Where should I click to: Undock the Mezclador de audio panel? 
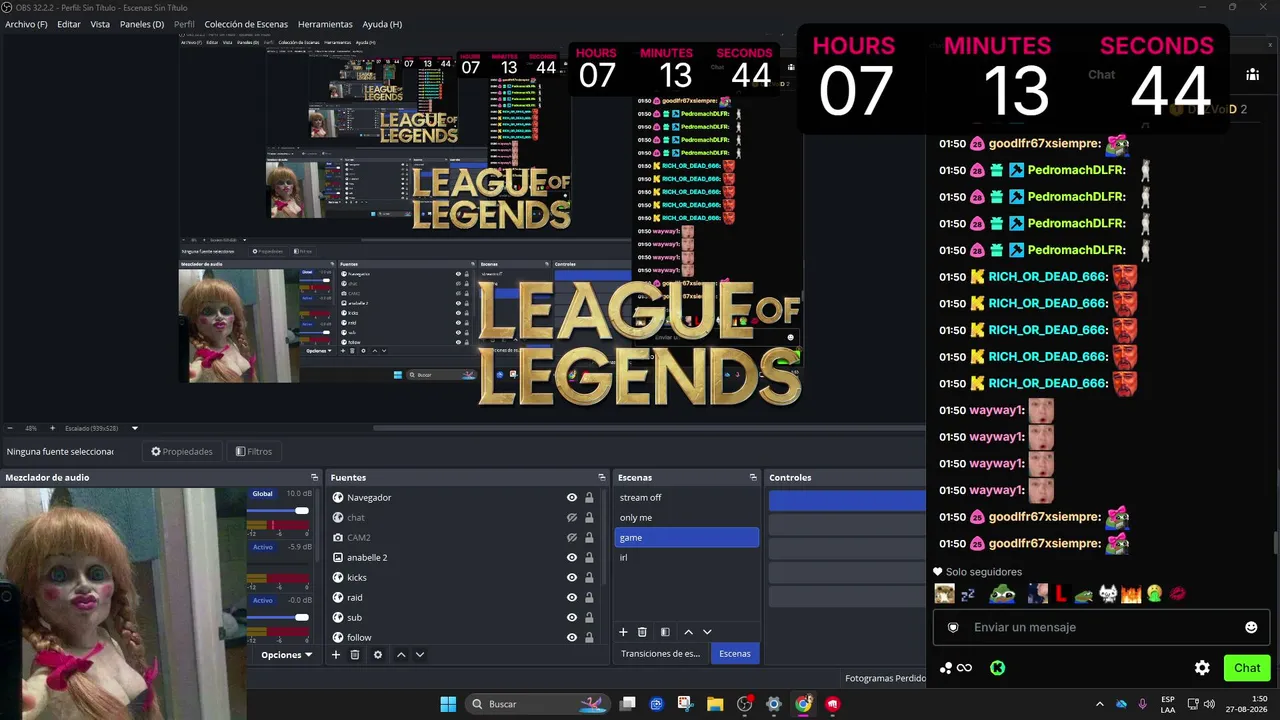(314, 478)
